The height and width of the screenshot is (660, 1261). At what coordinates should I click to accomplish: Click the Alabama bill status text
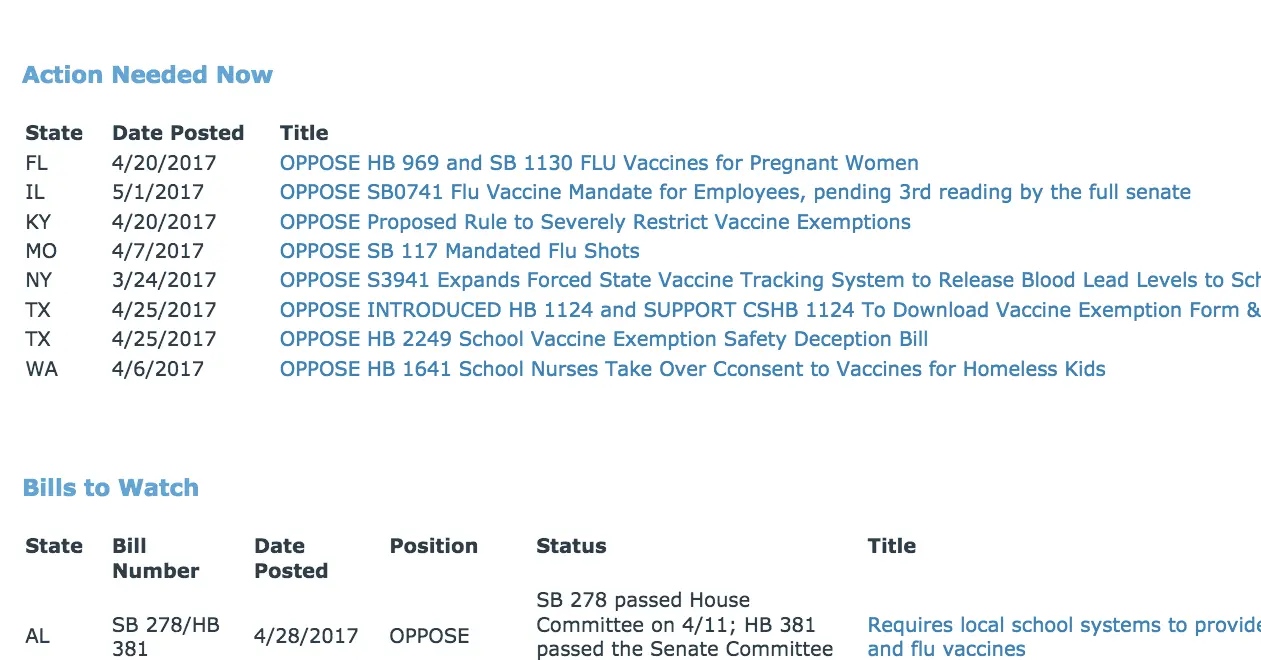pyautogui.click(x=685, y=625)
